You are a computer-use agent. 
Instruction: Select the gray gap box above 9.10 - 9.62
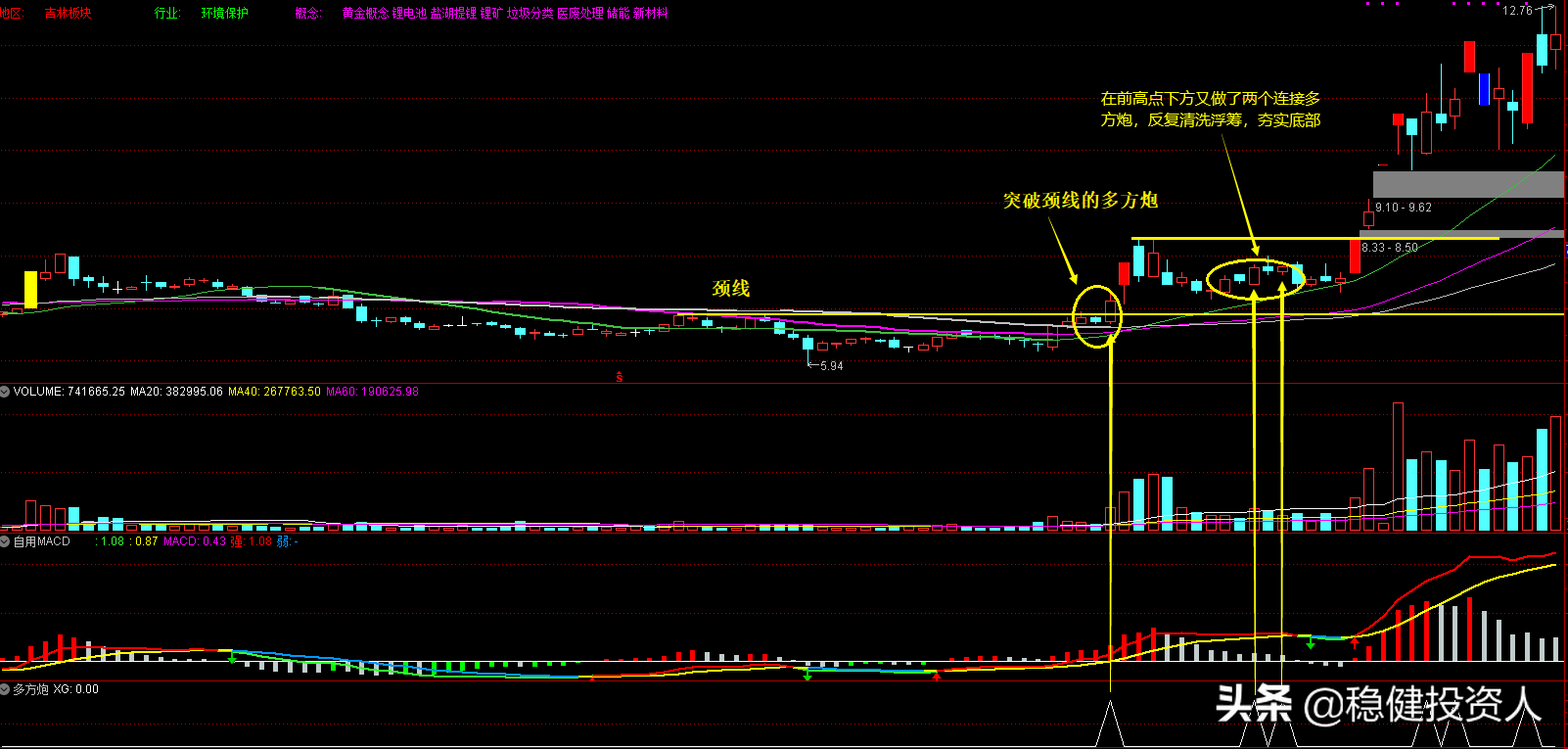(1468, 184)
